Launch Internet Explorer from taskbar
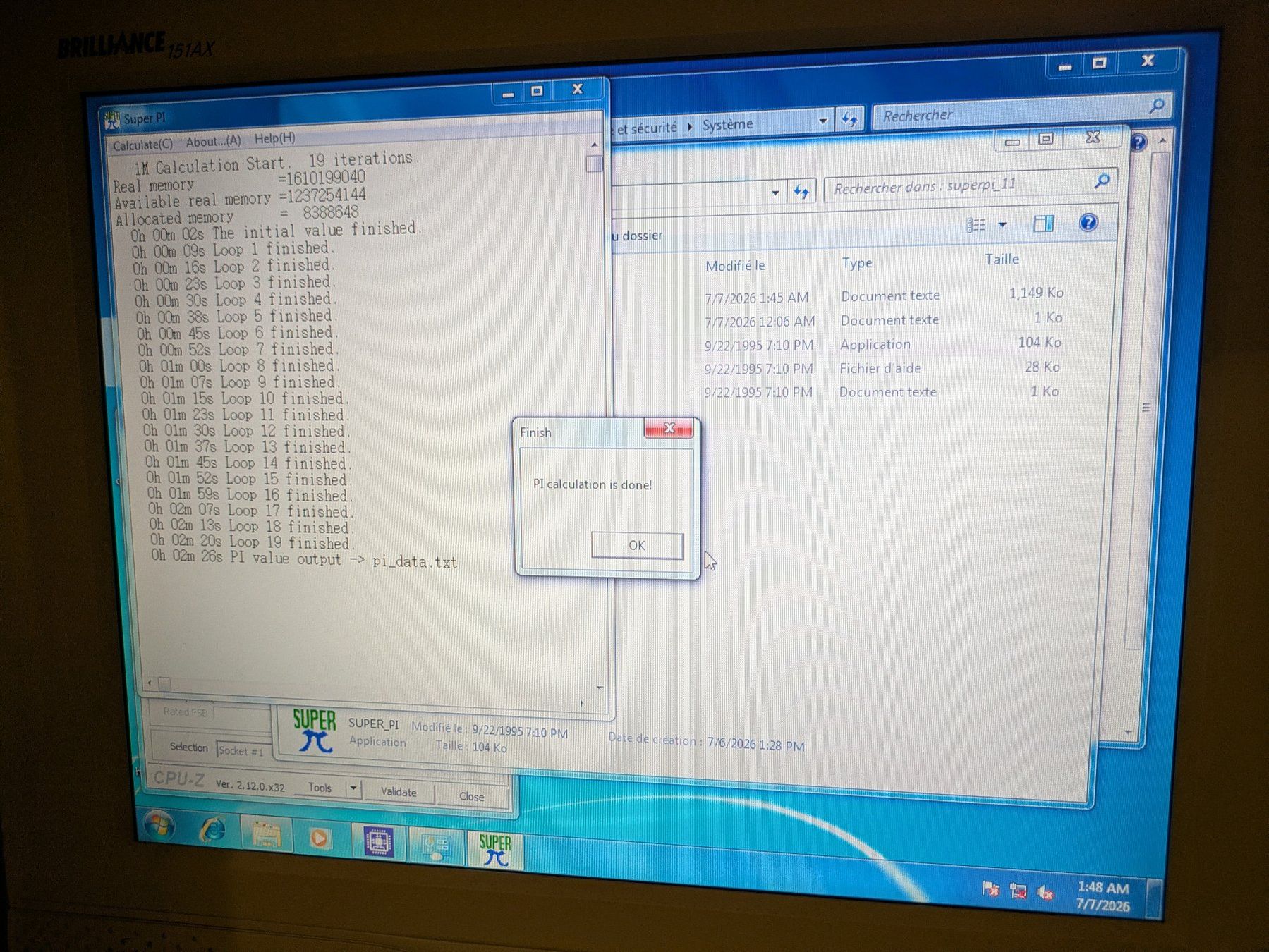The height and width of the screenshot is (952, 1269). [x=212, y=829]
